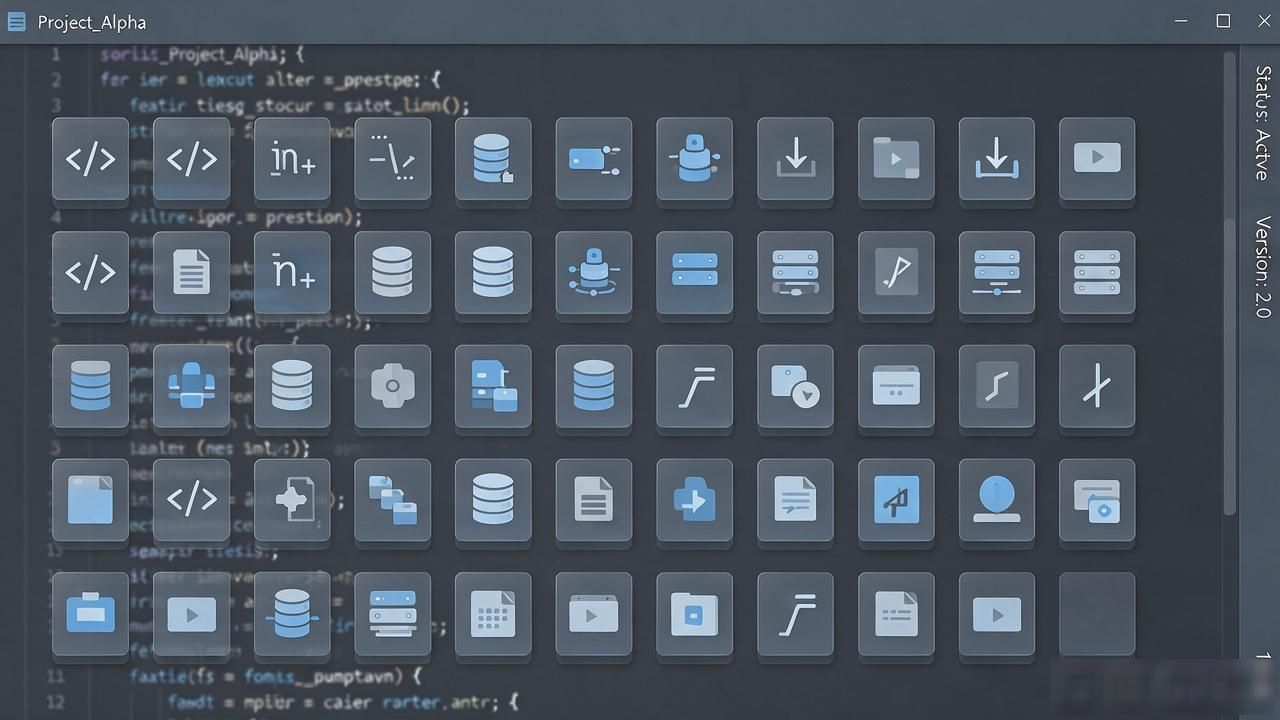Select the blue cascading windows icon
This screenshot has width=1280, height=720.
tap(393, 499)
